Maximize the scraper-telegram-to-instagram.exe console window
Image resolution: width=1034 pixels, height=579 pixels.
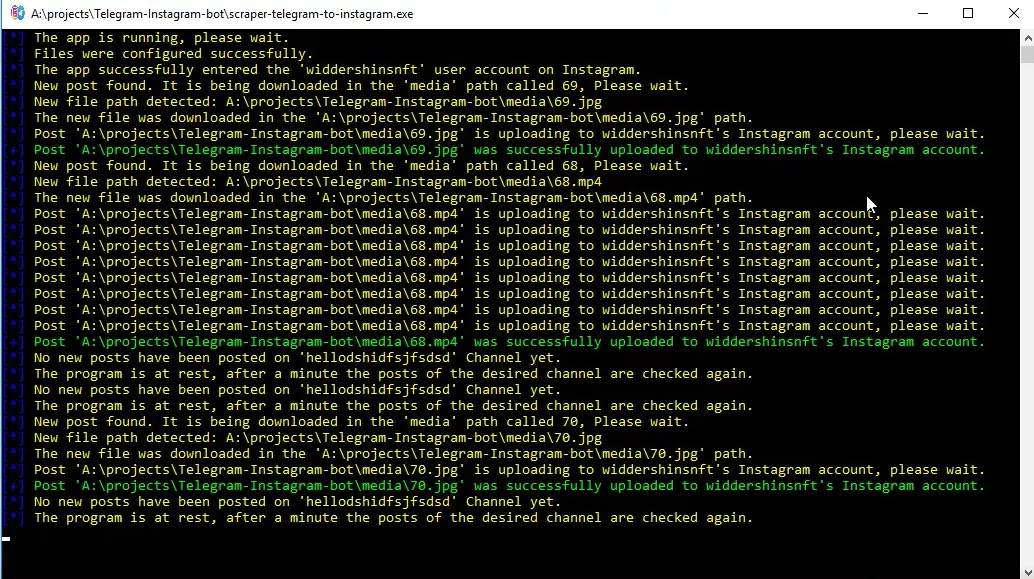point(968,13)
